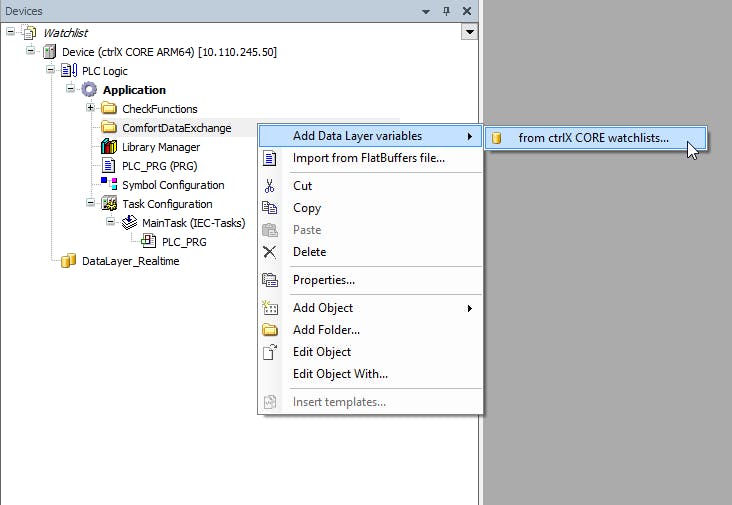Click the Add Folder yellow icon
Image resolution: width=732 pixels, height=505 pixels.
pyautogui.click(x=270, y=330)
